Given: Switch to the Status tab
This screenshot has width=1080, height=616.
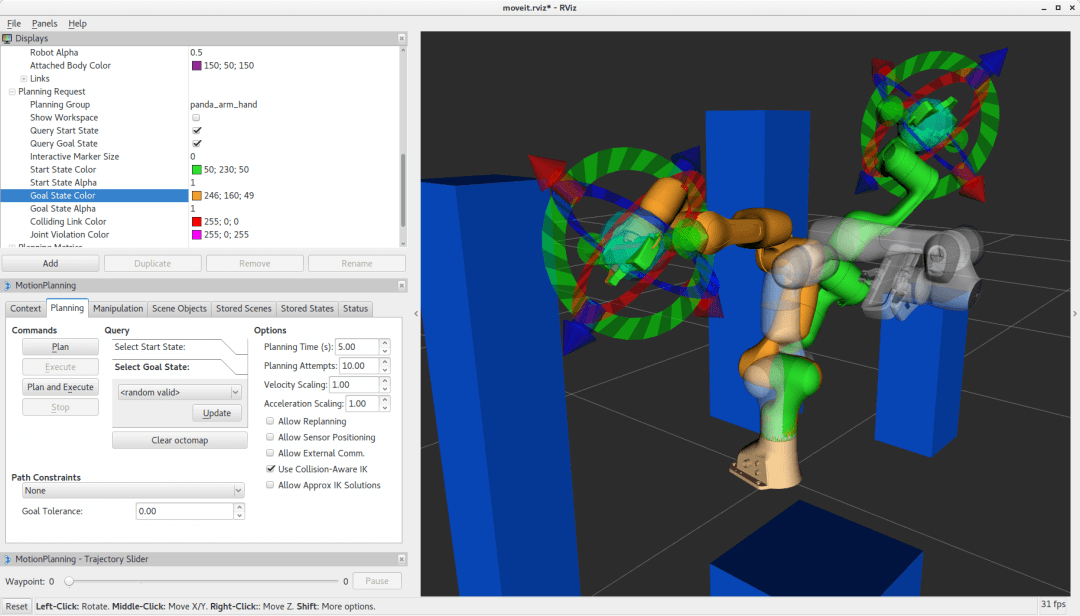Looking at the screenshot, I should [355, 309].
